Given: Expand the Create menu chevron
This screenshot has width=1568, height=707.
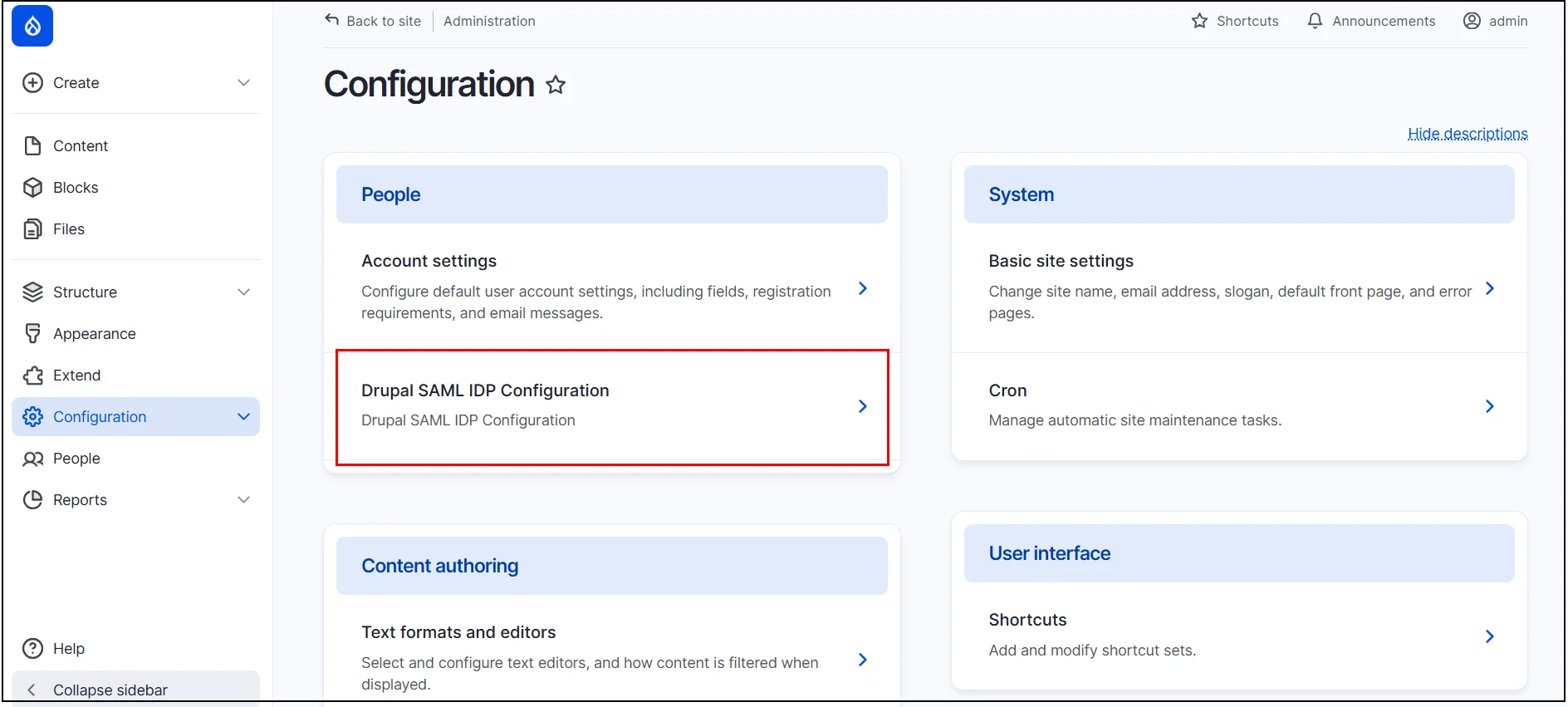Looking at the screenshot, I should click(243, 82).
